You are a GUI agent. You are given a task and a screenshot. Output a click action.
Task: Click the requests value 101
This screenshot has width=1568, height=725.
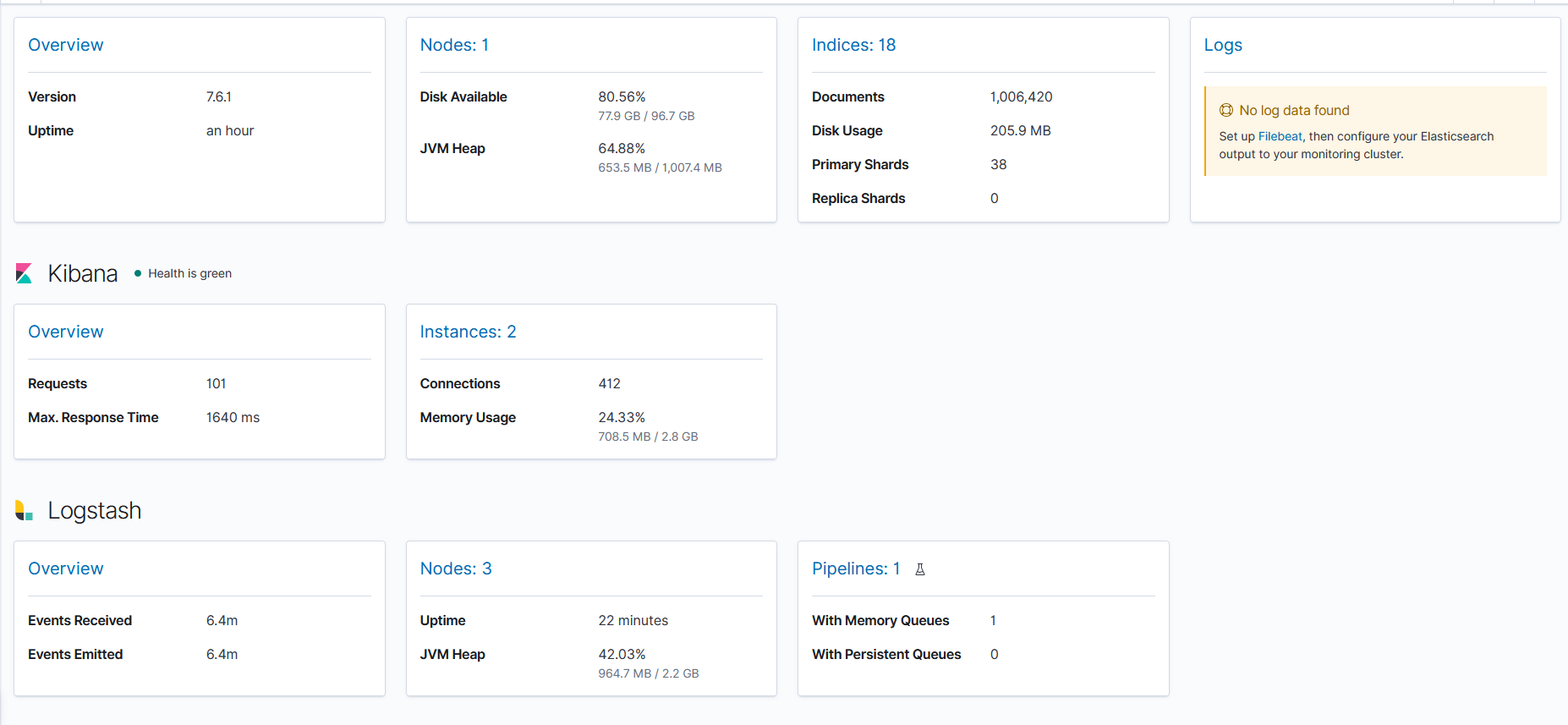(217, 383)
